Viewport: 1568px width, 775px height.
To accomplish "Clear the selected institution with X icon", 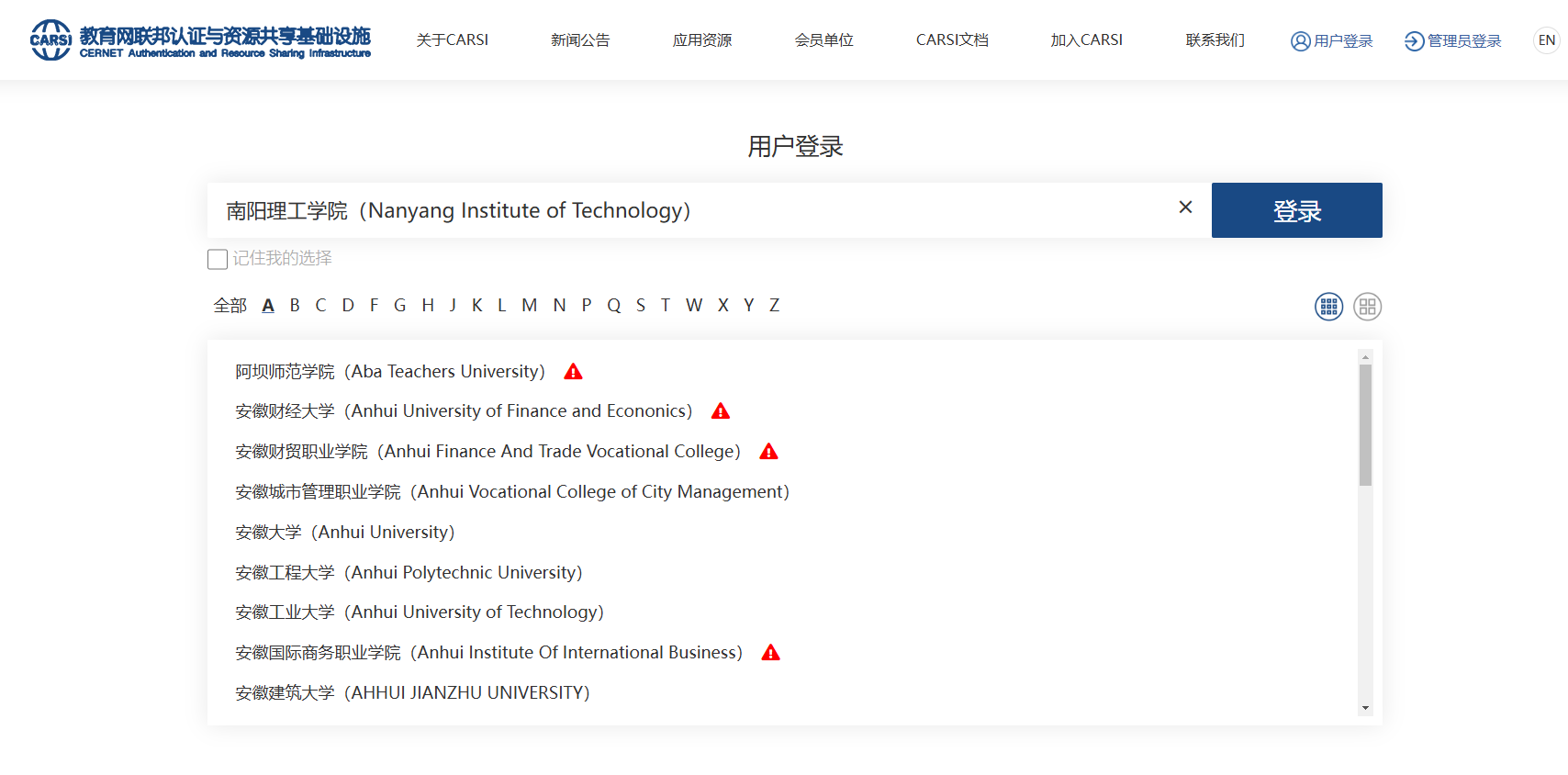I will pos(1185,208).
